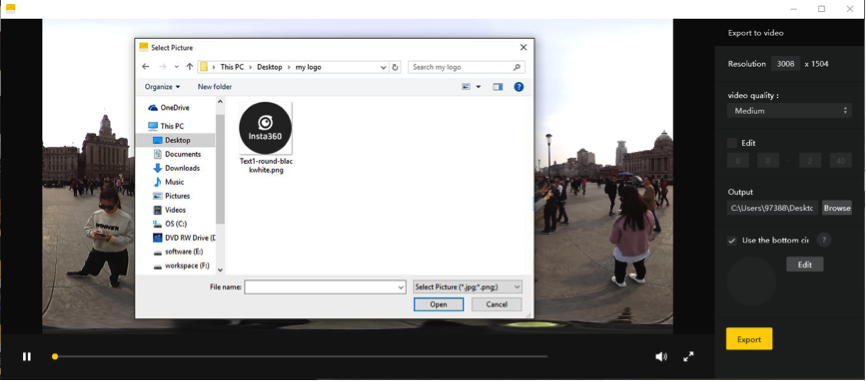Open the Select Picture file type dropdown
The image size is (866, 381).
(x=467, y=287)
